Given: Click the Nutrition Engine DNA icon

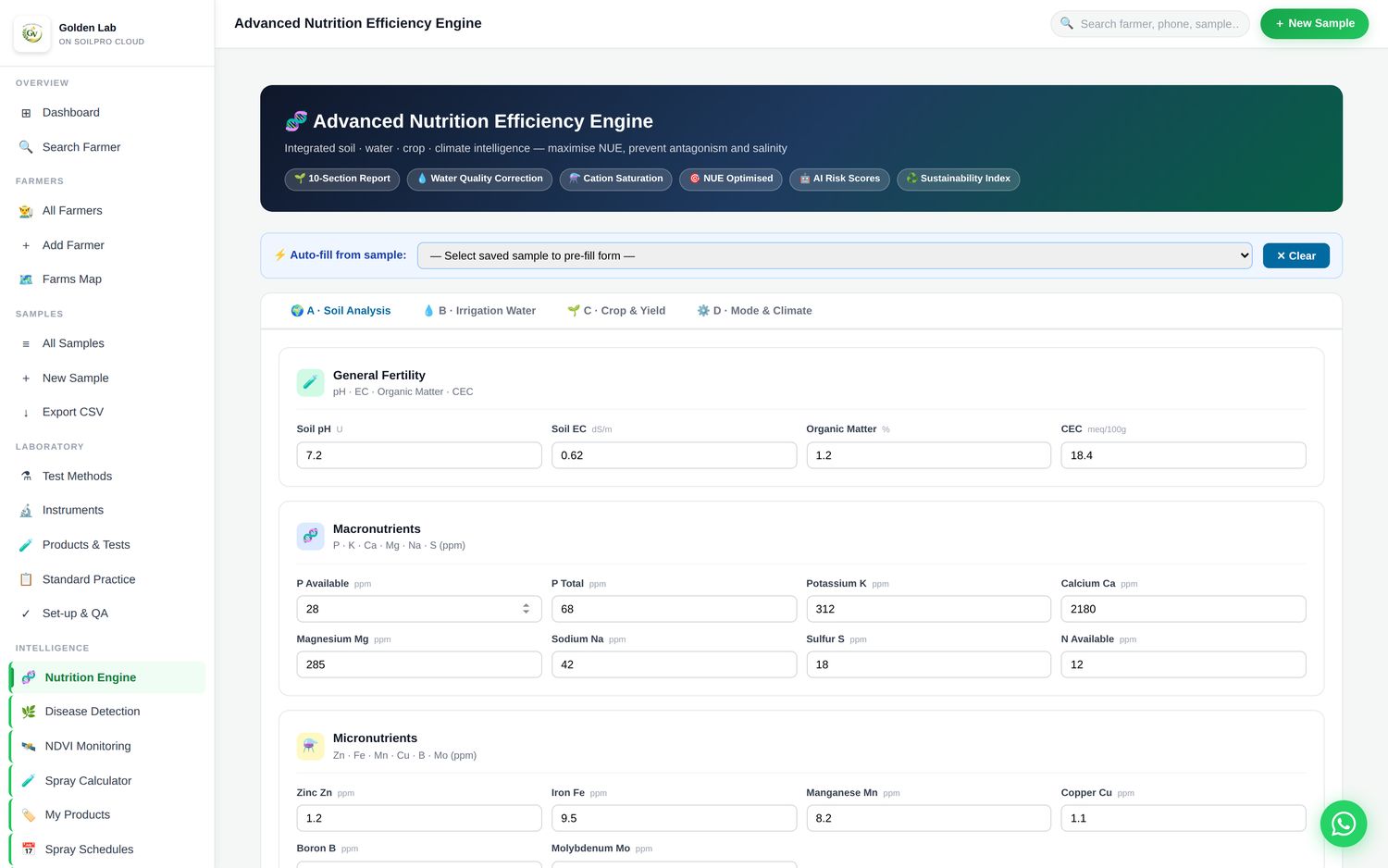Looking at the screenshot, I should pyautogui.click(x=29, y=677).
